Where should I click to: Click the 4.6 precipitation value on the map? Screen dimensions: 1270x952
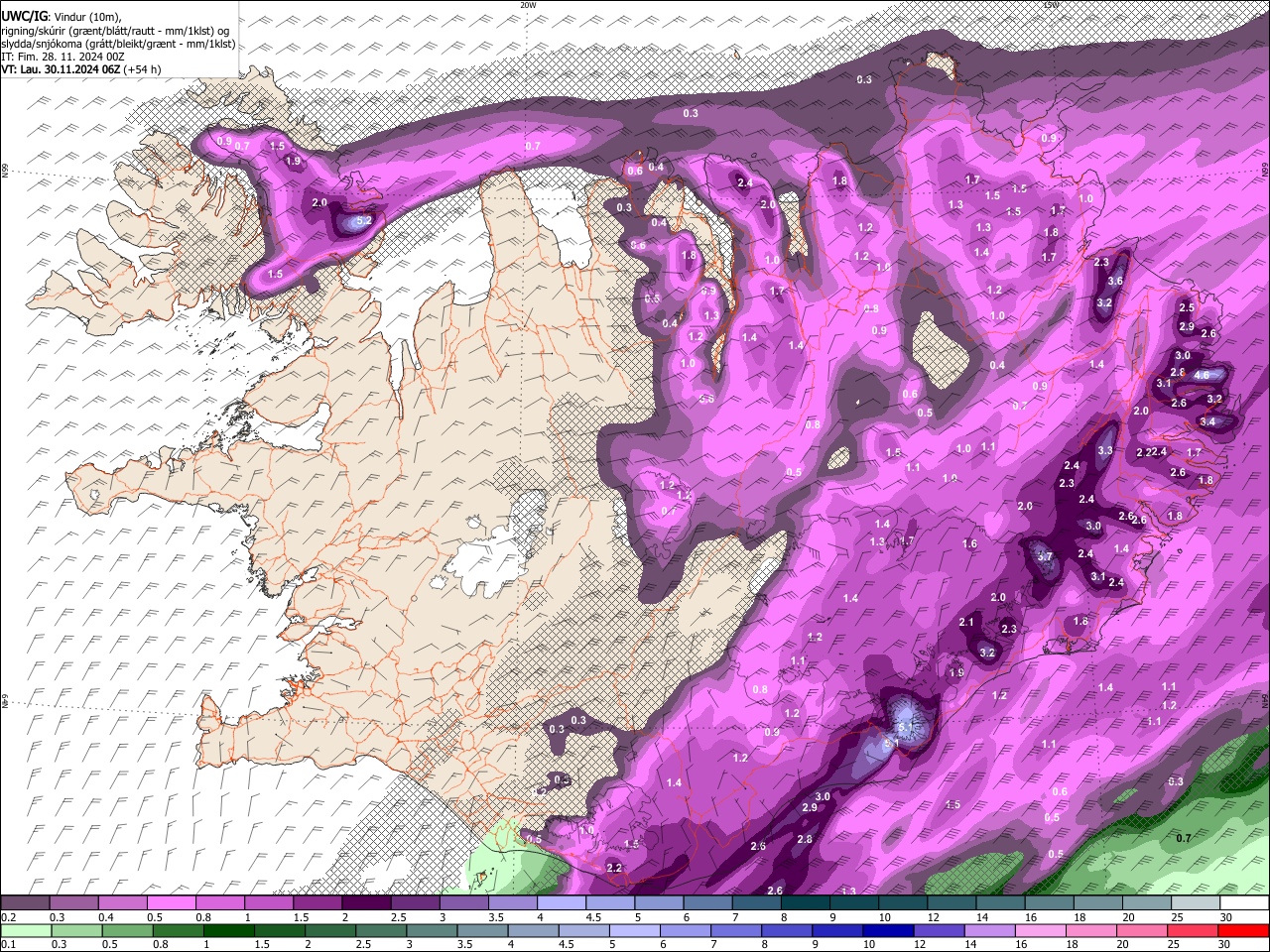tap(1202, 375)
